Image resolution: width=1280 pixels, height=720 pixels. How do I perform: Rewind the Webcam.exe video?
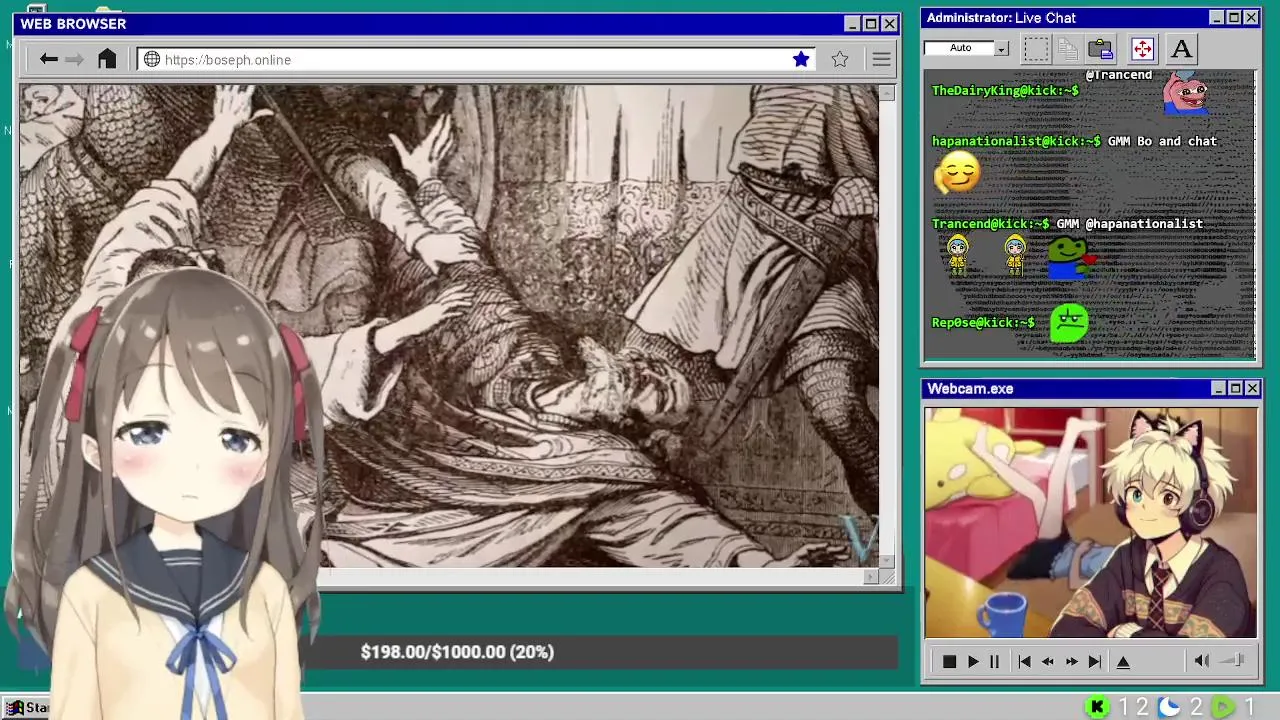(x=1048, y=661)
